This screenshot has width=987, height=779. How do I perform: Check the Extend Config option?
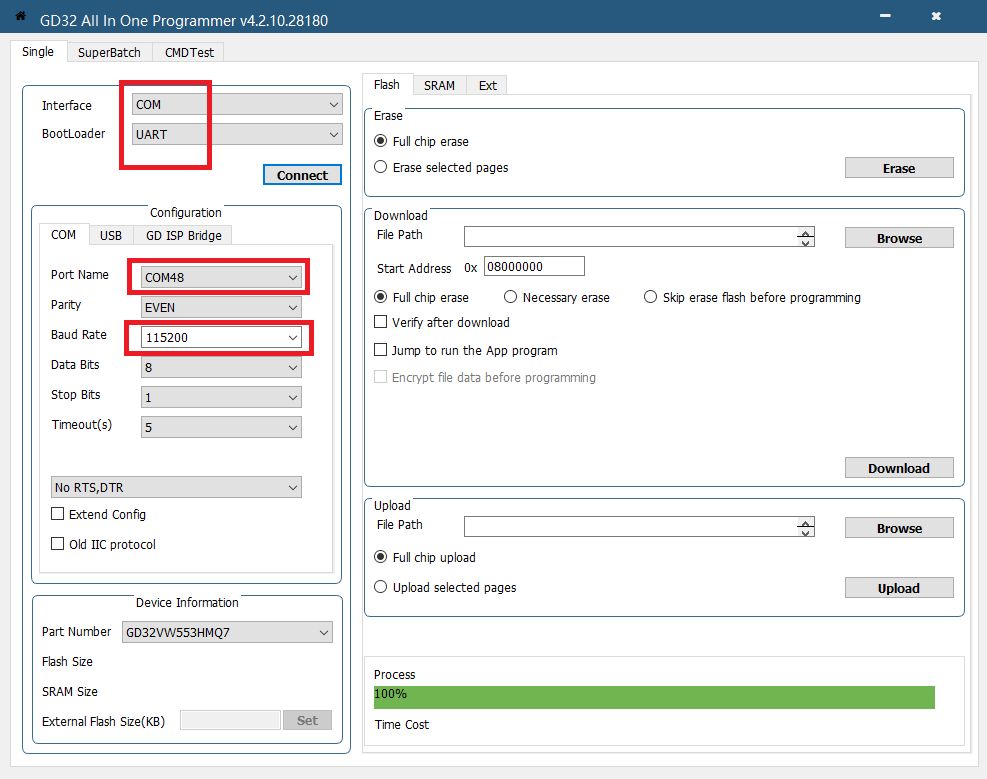58,514
